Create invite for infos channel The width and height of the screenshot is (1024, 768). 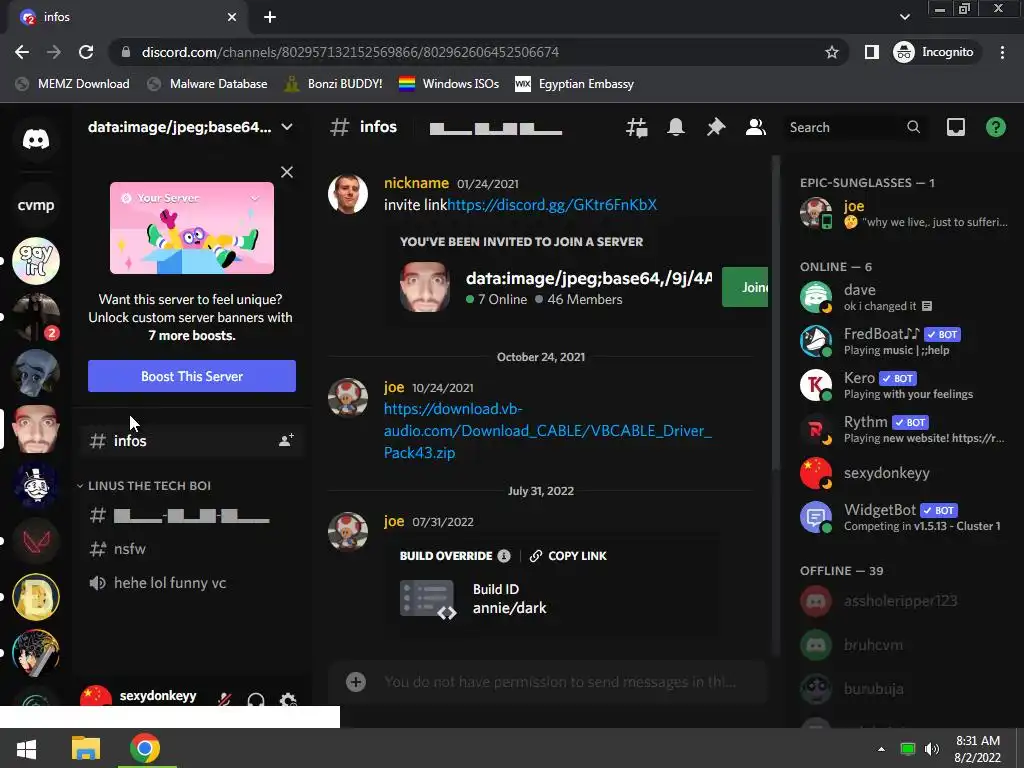[x=286, y=441]
